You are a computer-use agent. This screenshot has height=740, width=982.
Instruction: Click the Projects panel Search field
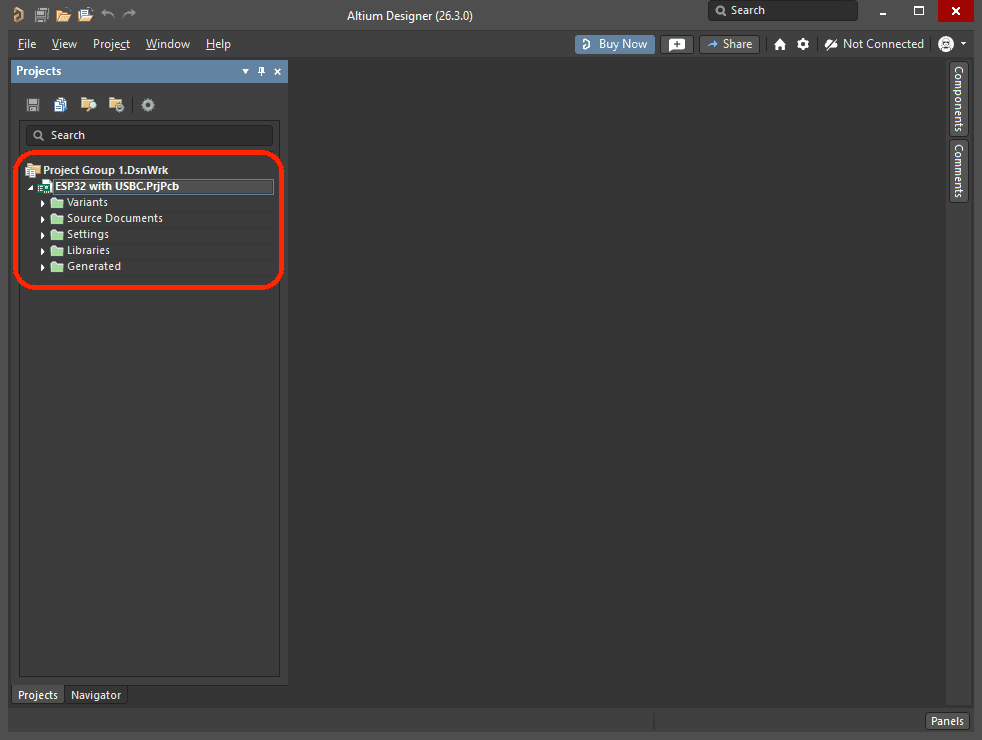click(150, 135)
